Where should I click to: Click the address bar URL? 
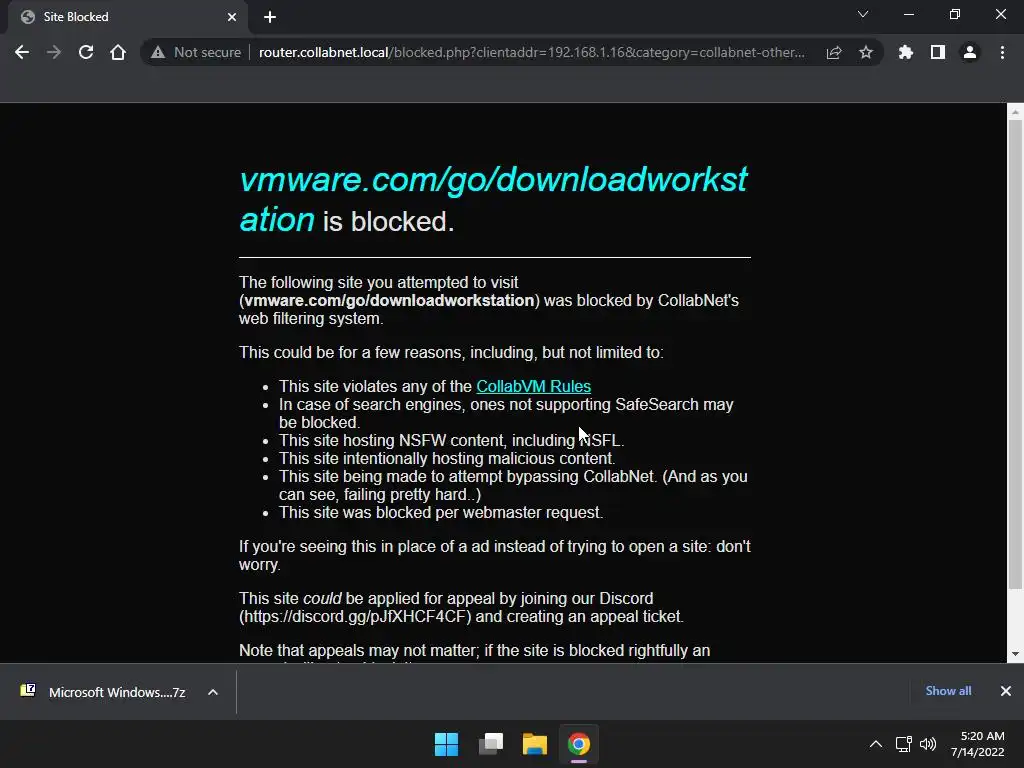click(531, 52)
